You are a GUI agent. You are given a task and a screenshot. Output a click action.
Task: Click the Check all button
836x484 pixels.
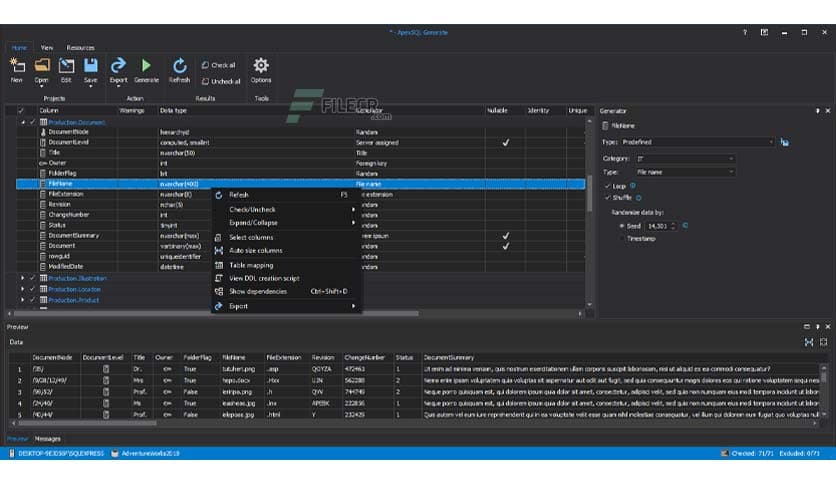coord(219,65)
